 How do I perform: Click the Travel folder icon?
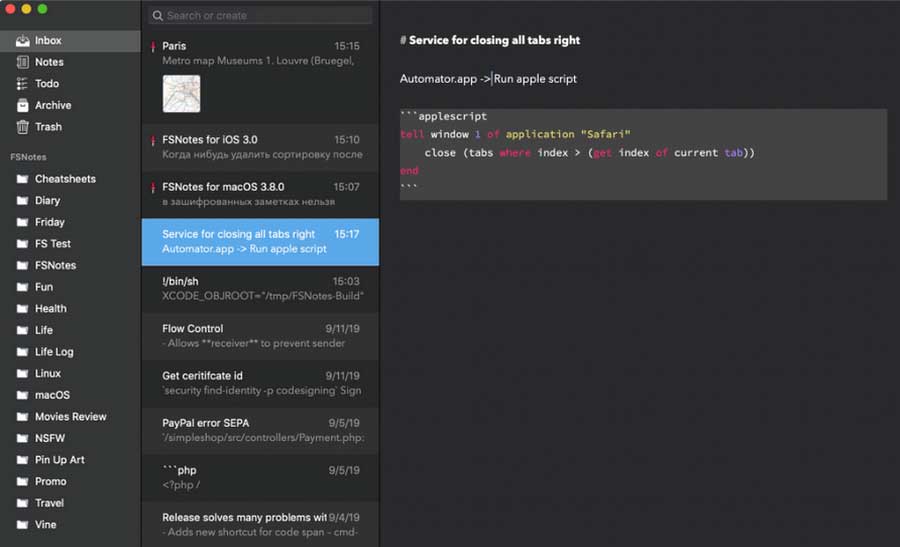22,503
